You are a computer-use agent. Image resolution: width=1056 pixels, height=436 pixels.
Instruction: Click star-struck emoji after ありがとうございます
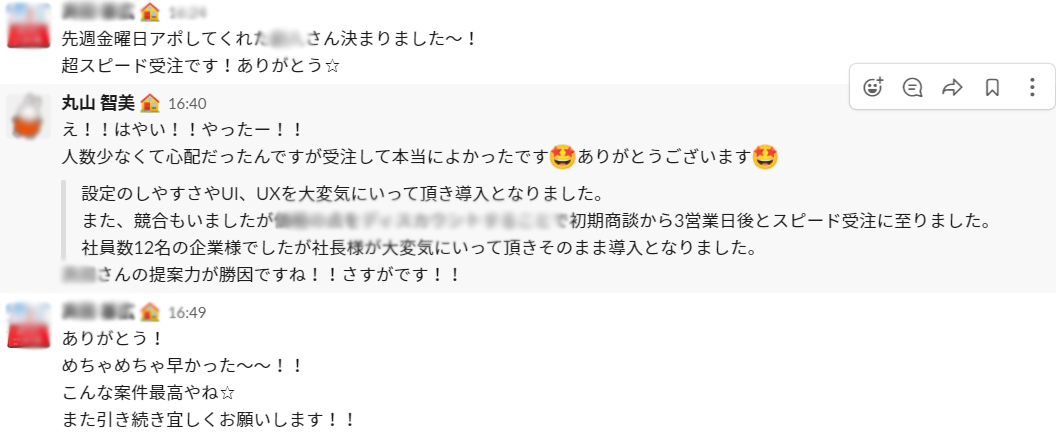765,157
